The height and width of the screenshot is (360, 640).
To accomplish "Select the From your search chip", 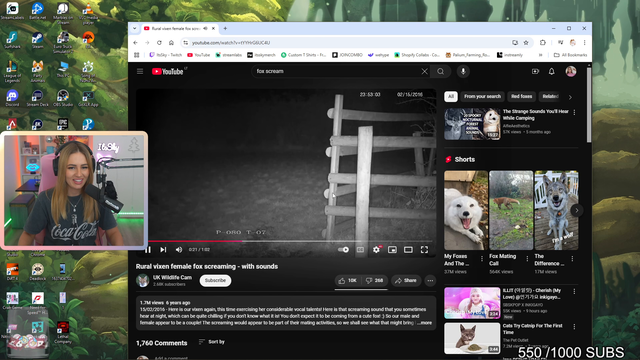I will tap(482, 96).
